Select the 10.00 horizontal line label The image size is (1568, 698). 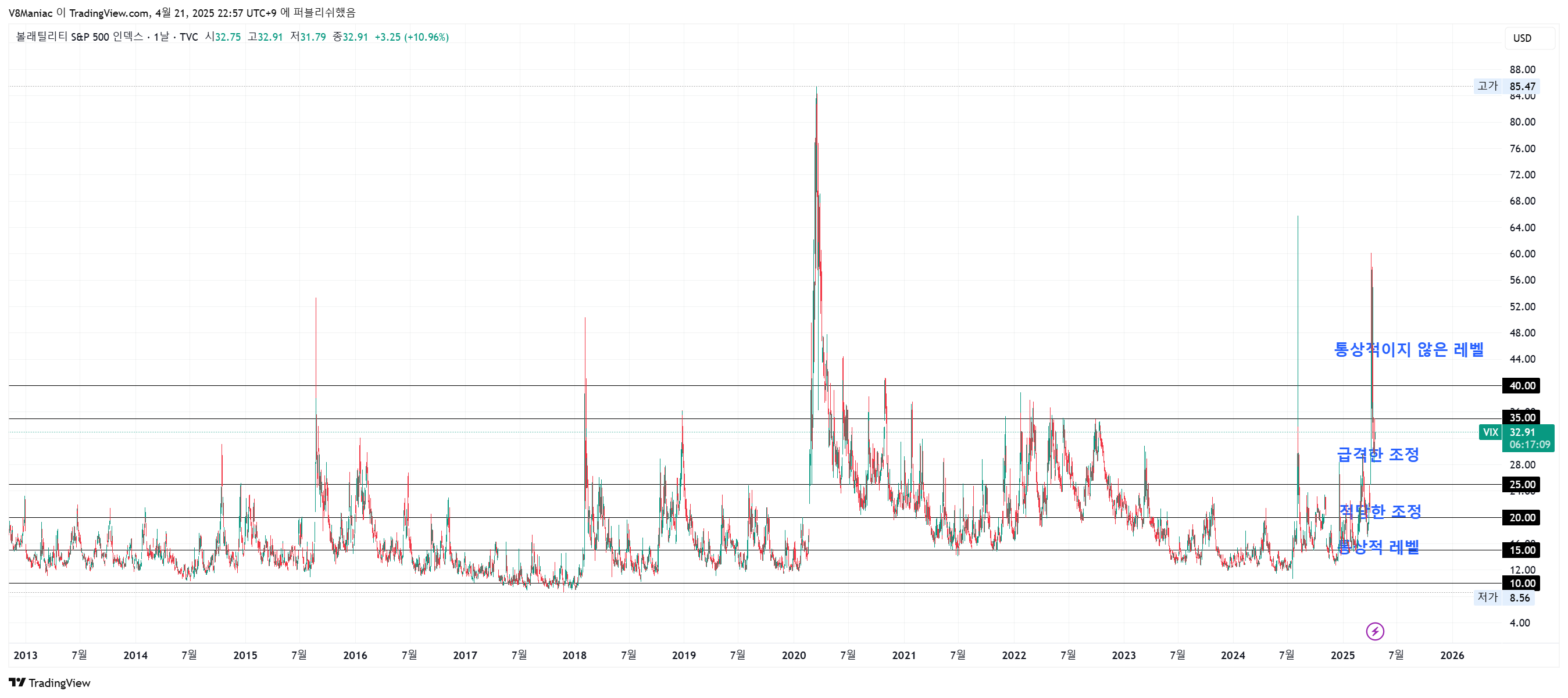pyautogui.click(x=1521, y=584)
